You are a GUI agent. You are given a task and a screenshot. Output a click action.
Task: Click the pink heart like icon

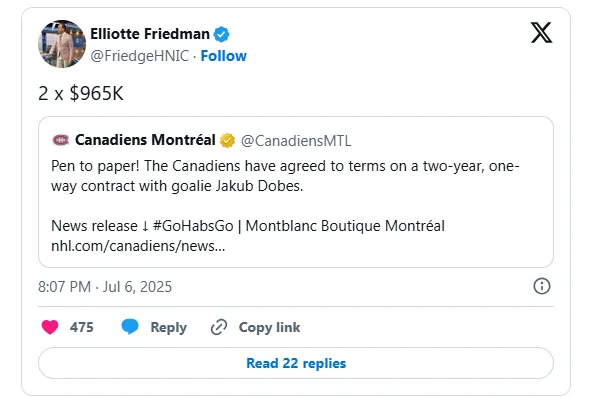point(50,327)
